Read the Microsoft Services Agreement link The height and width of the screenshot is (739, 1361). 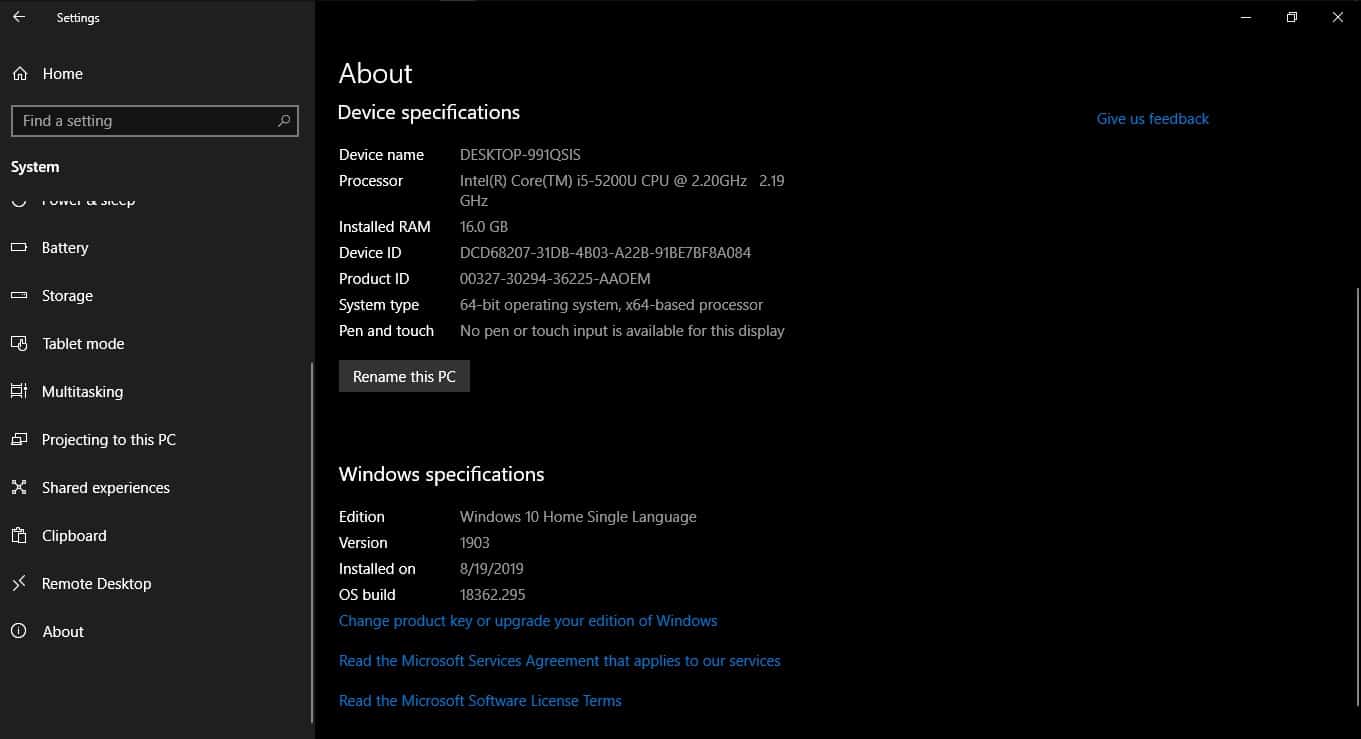(x=560, y=661)
